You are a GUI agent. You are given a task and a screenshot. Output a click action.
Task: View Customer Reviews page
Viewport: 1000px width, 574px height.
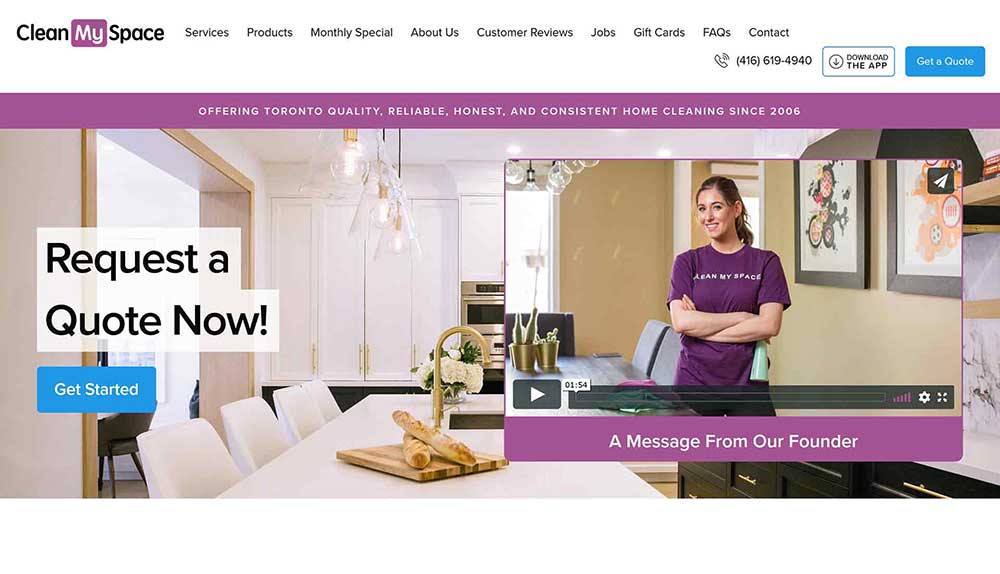click(x=525, y=33)
